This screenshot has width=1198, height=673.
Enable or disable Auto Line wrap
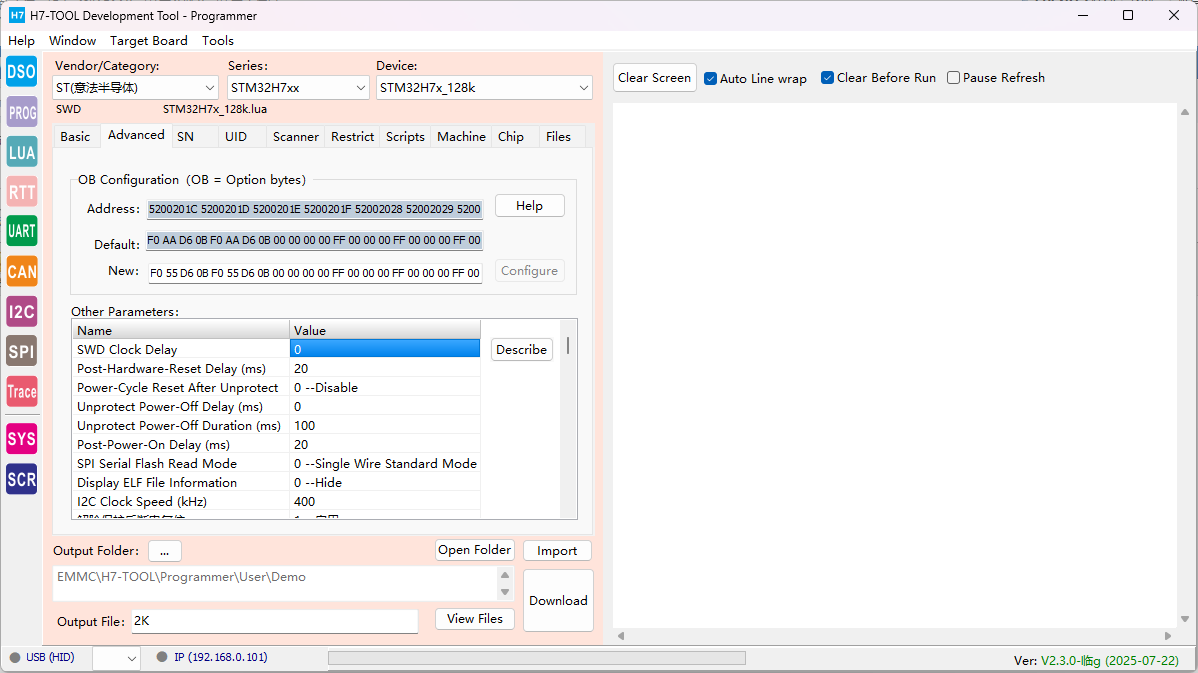point(756,79)
